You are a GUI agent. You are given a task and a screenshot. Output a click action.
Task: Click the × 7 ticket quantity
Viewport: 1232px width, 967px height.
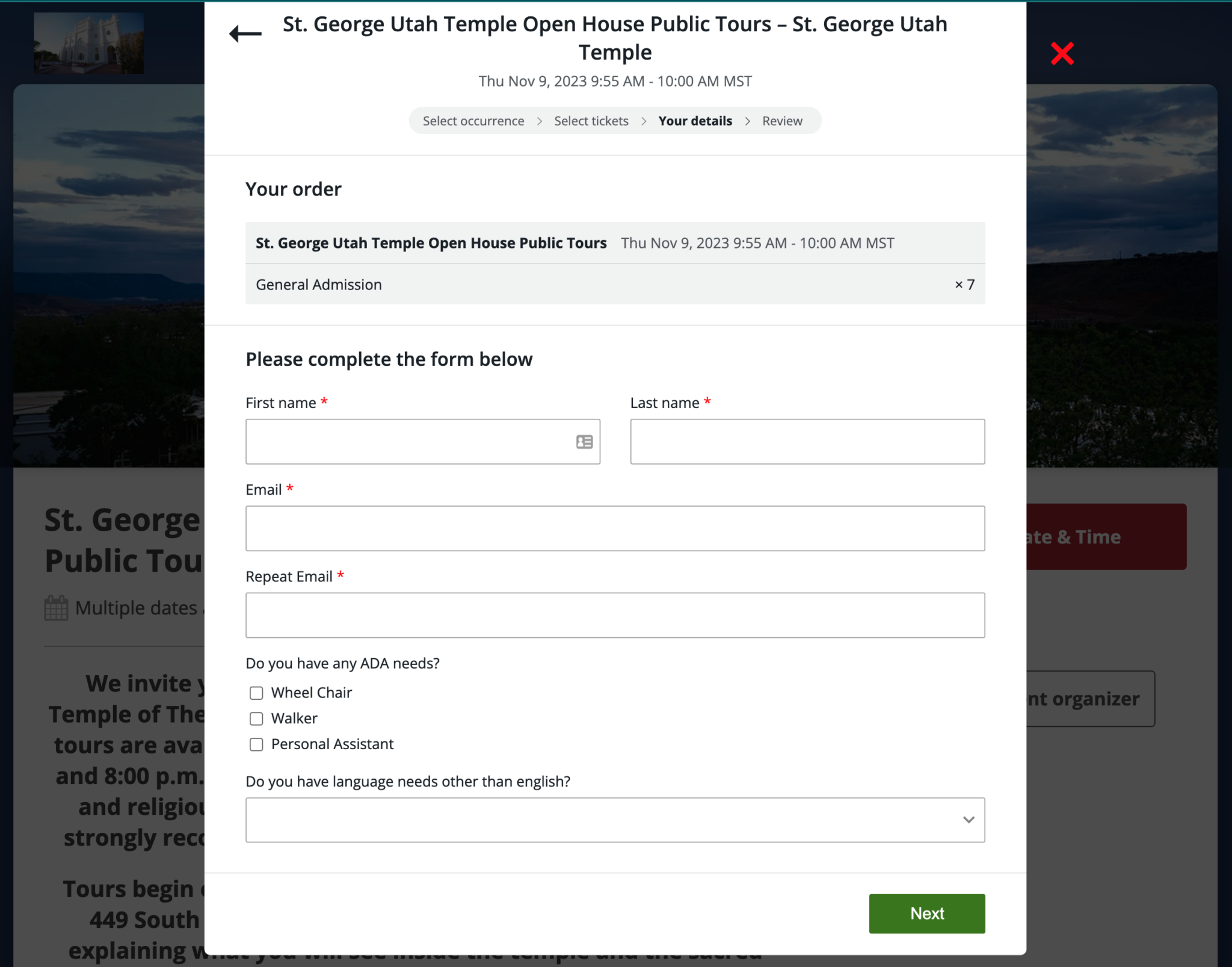(x=964, y=284)
